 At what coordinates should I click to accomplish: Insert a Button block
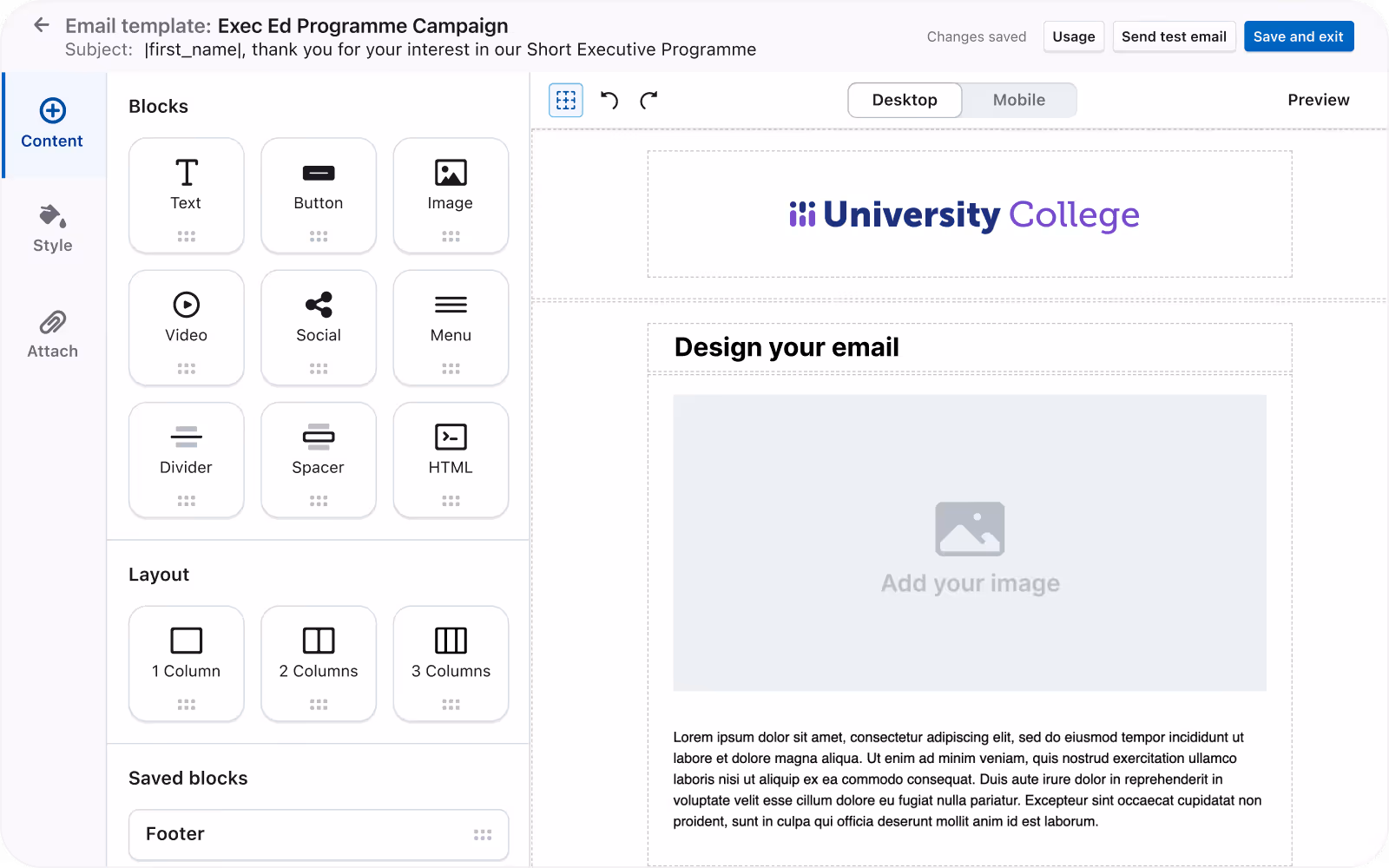[319, 195]
